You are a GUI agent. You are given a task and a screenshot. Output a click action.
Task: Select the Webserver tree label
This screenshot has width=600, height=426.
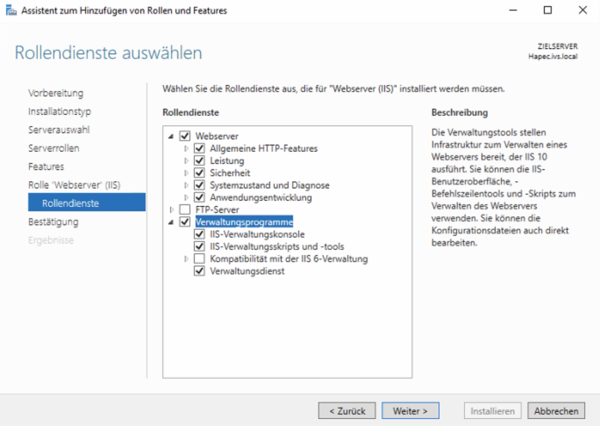[x=217, y=136]
